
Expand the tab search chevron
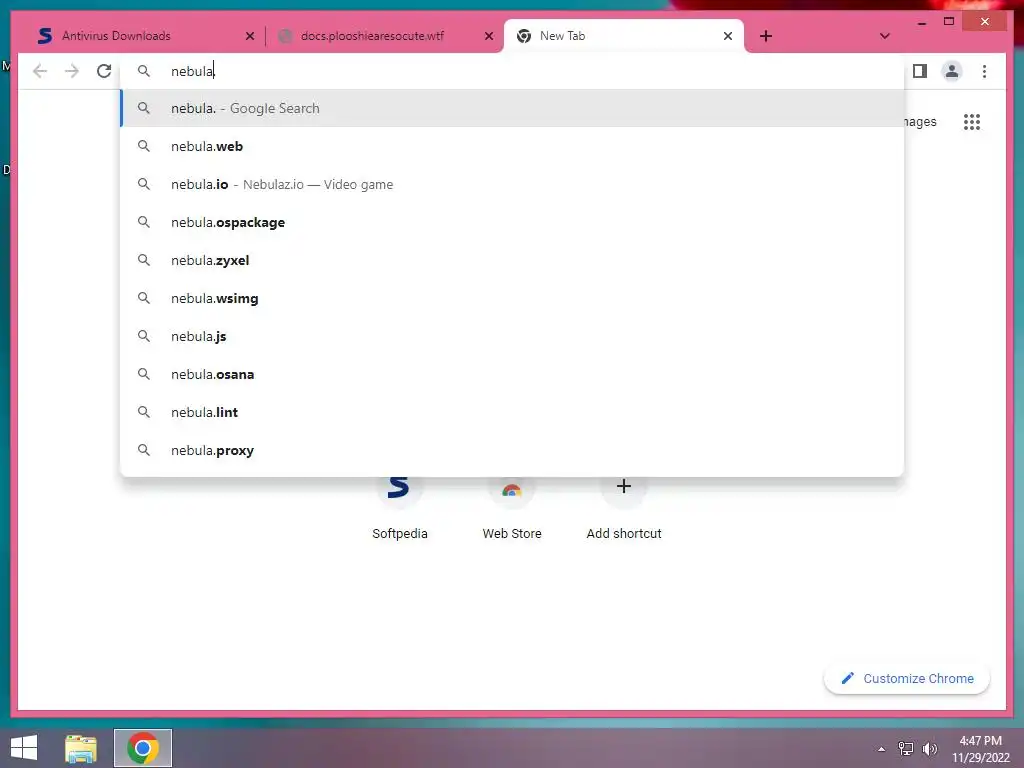point(884,36)
